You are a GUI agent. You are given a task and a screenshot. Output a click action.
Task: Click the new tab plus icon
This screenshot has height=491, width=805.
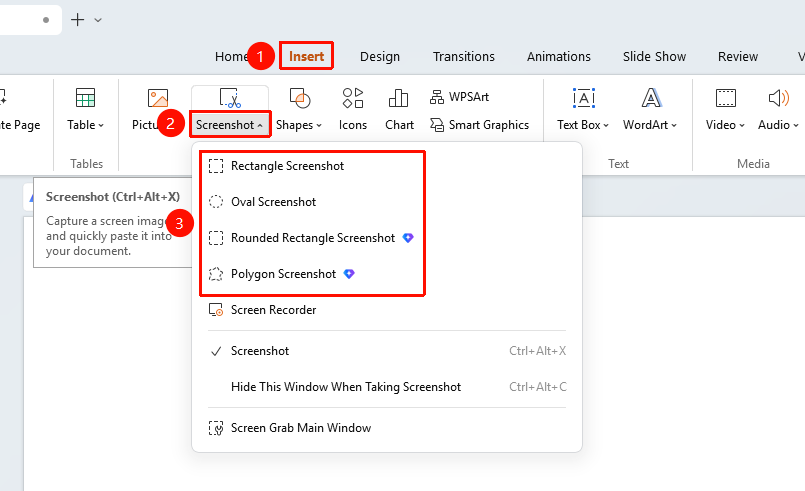(x=77, y=20)
